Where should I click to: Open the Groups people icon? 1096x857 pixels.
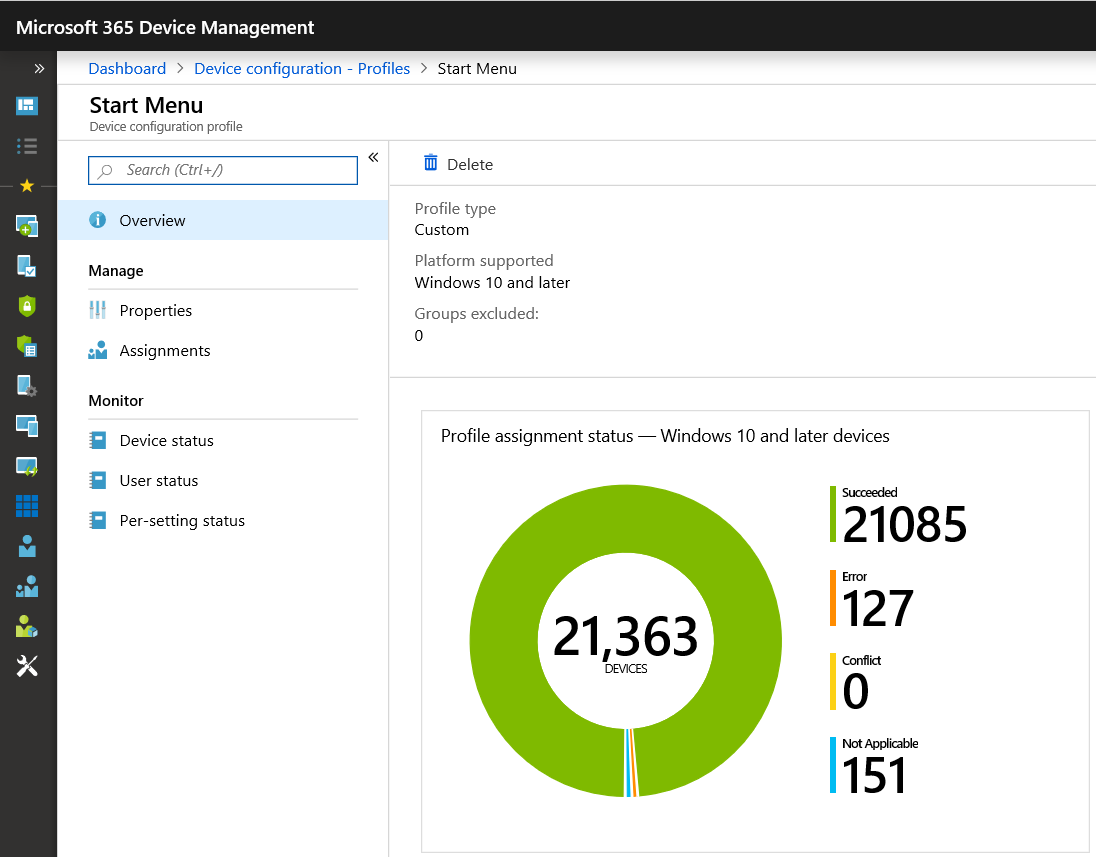27,586
